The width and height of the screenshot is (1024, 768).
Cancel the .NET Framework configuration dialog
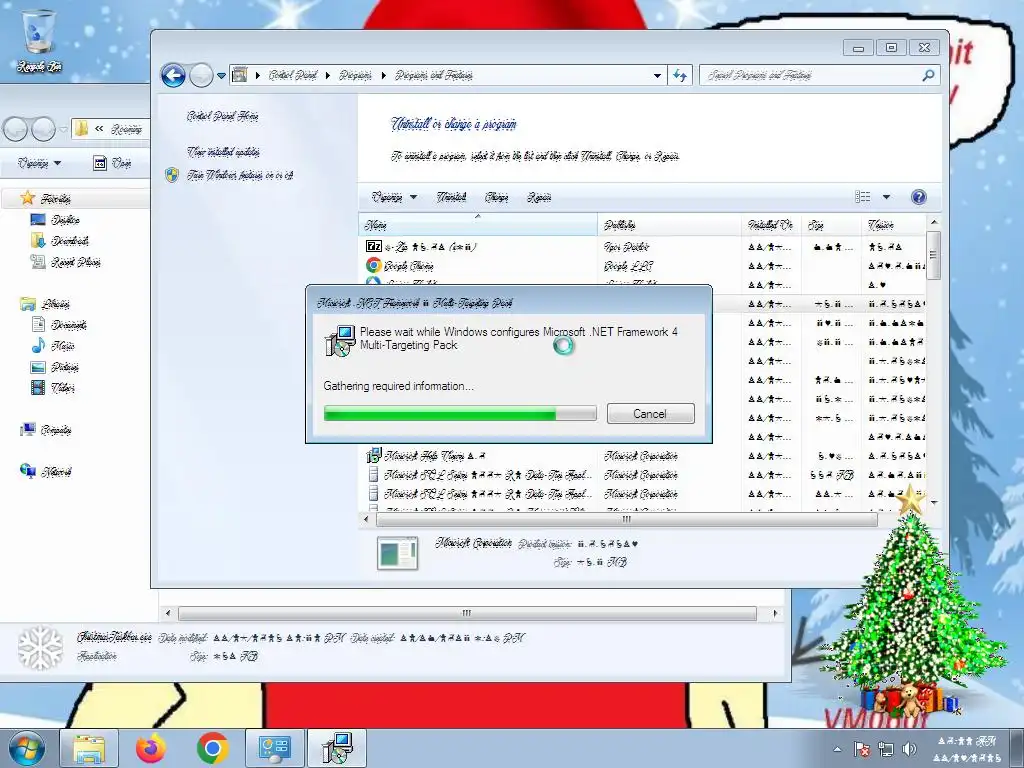[650, 413]
